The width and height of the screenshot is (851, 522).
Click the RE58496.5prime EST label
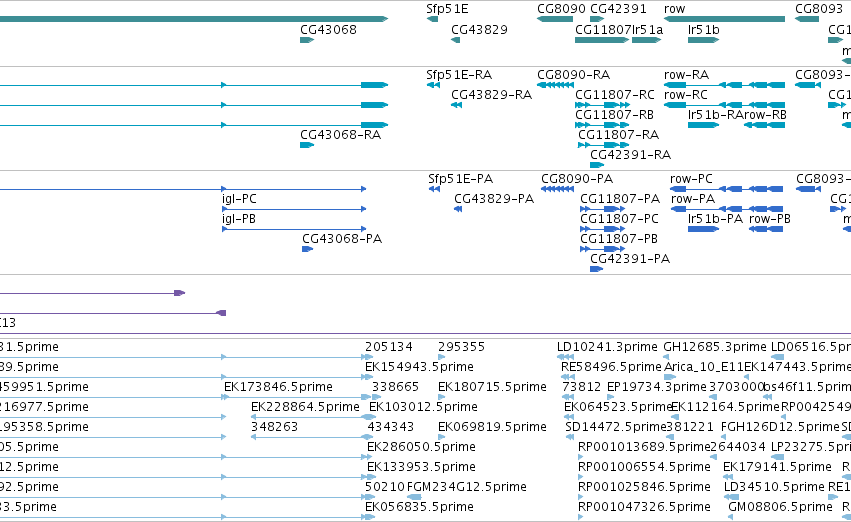(x=611, y=367)
